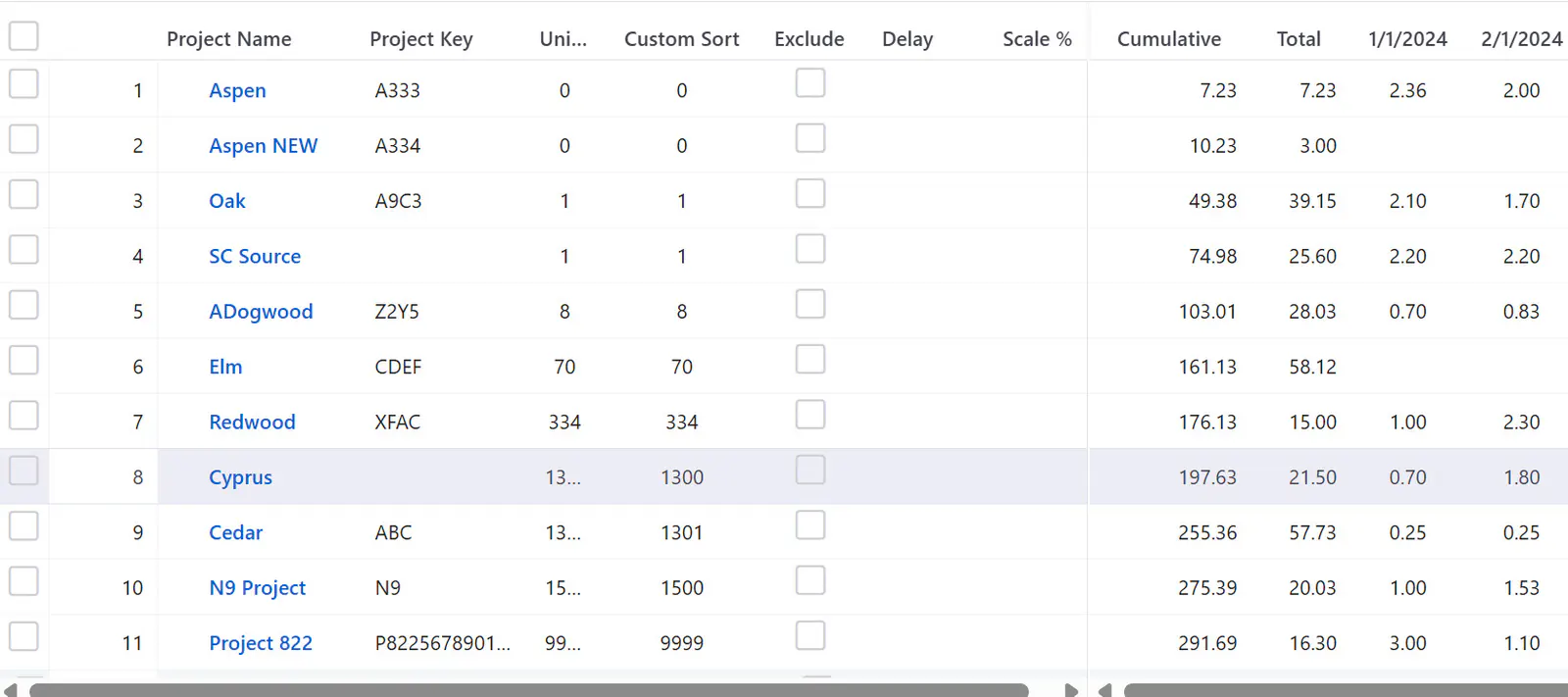The image size is (1568, 697).
Task: Click the Scale % column header
Action: [x=1037, y=39]
